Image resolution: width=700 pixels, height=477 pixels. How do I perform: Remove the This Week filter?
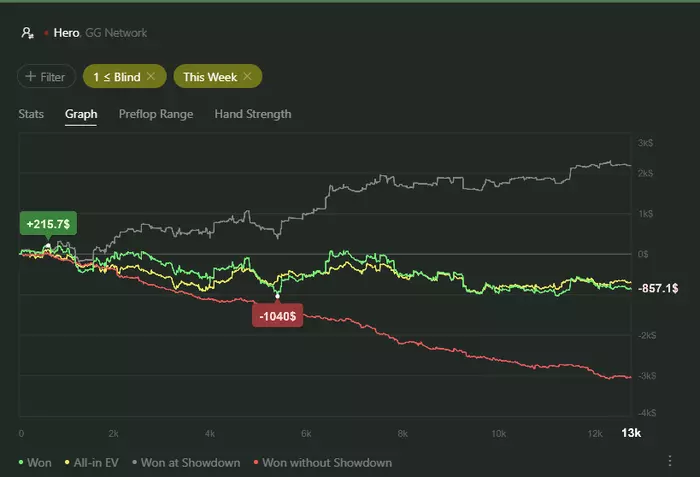[x=247, y=76]
